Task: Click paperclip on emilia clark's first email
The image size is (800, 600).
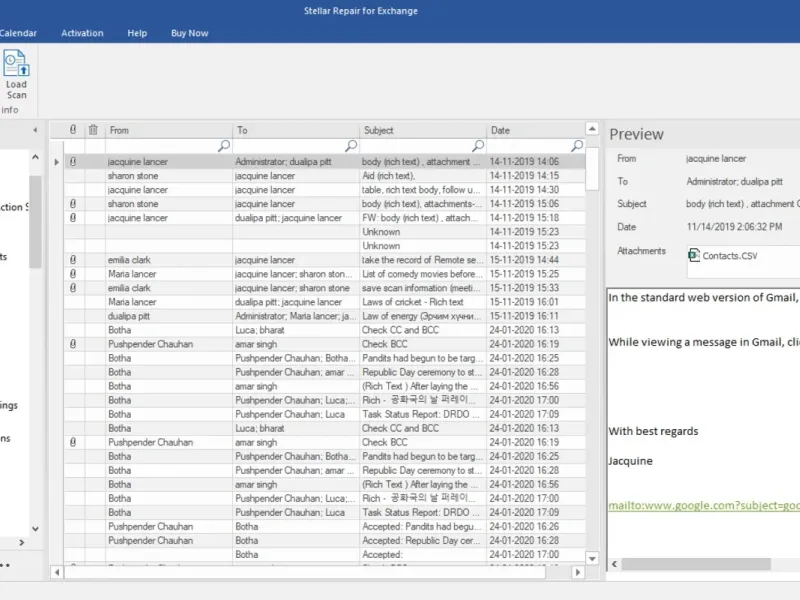Action: tap(73, 260)
